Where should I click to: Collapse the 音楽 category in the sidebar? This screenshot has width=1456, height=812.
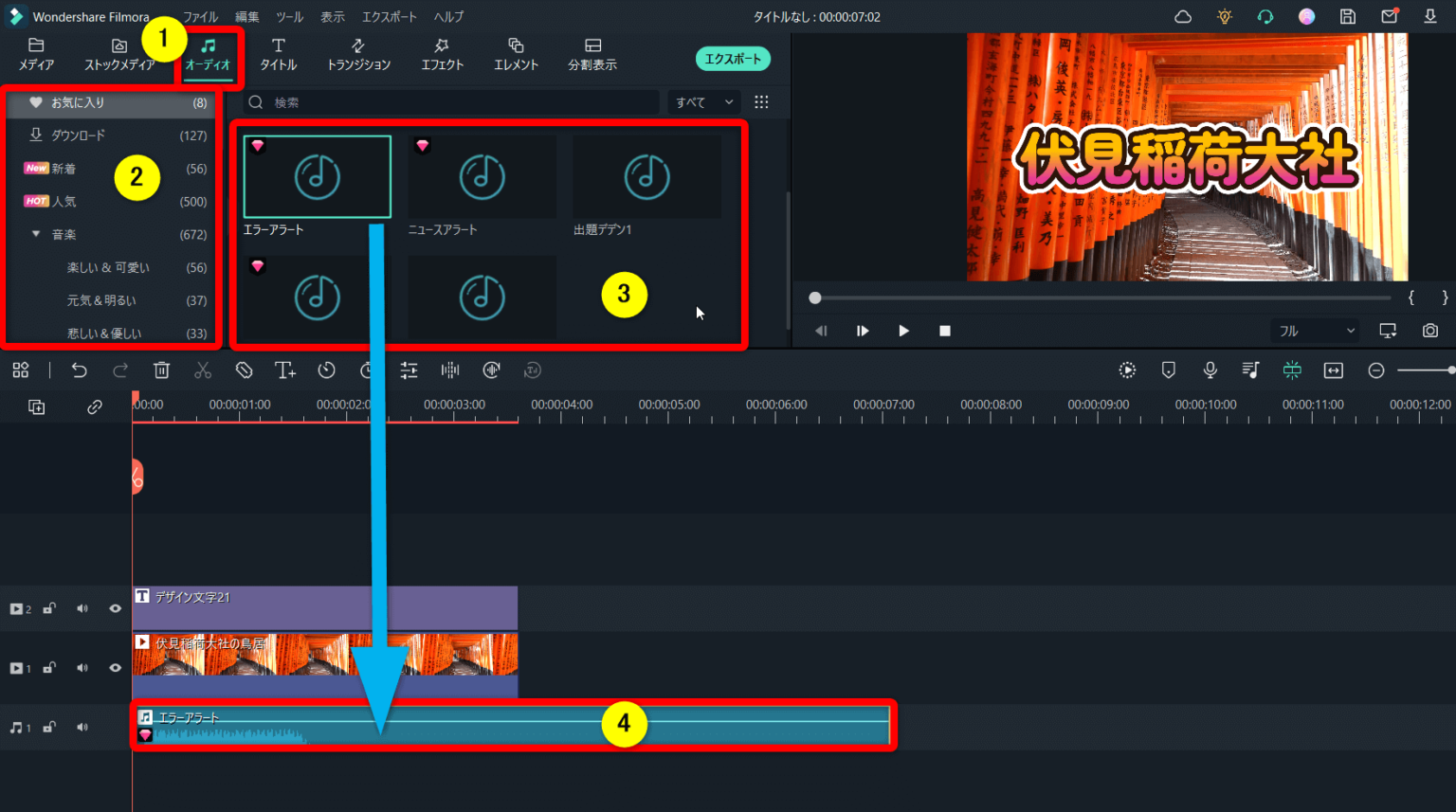pyautogui.click(x=36, y=233)
